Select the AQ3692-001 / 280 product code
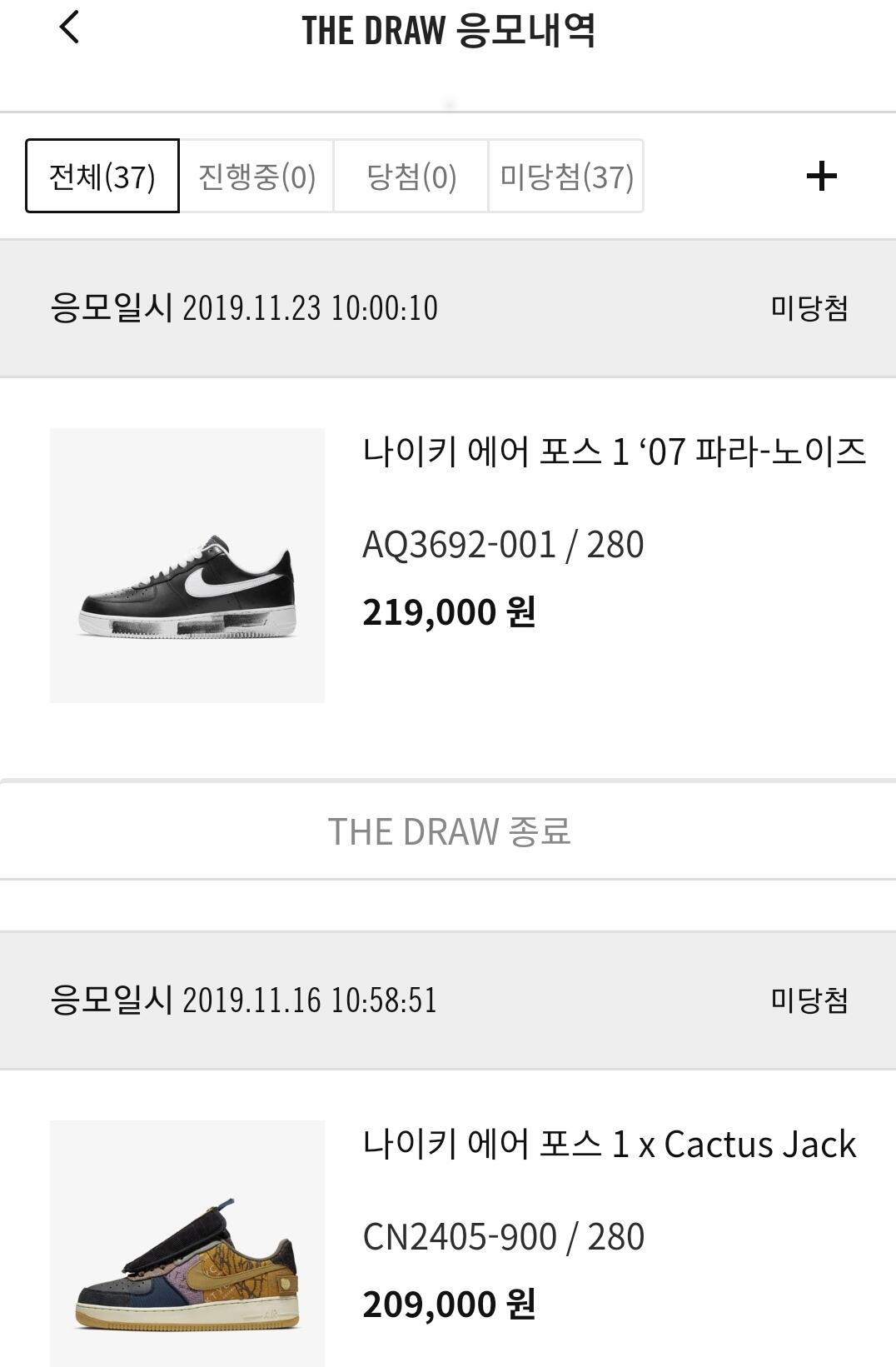 503,545
